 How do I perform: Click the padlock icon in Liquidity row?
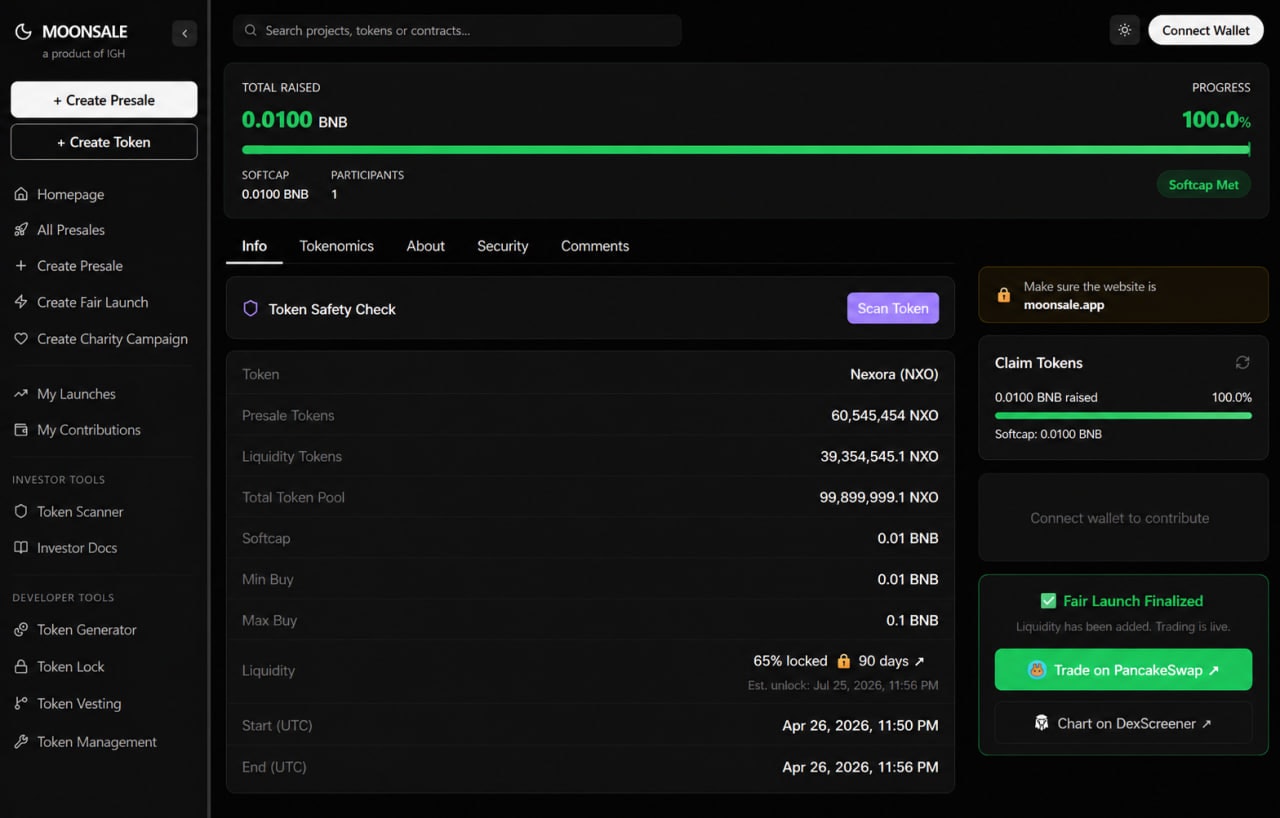pyautogui.click(x=843, y=661)
